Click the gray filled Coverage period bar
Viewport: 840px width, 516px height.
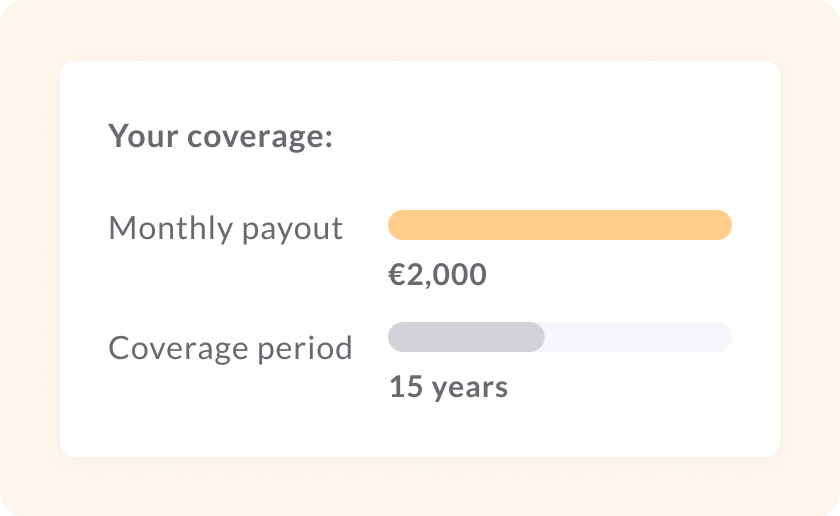point(466,337)
